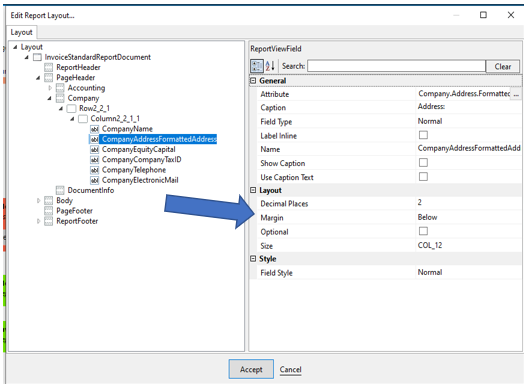Click the ReportHeader section icon
The image size is (524, 384).
[49, 68]
